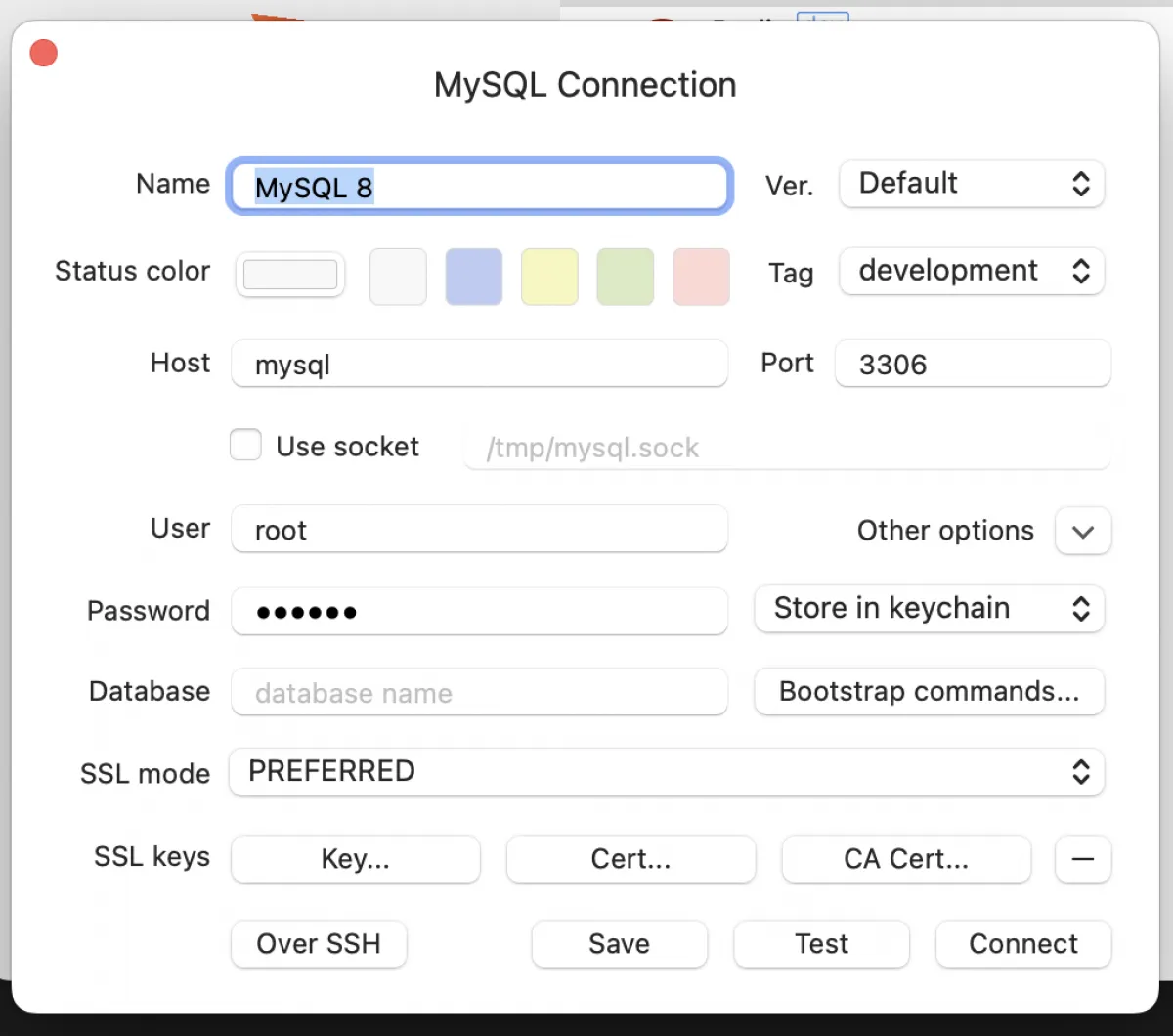Click the User field with root
Screen dimensions: 1173x1036
[479, 529]
